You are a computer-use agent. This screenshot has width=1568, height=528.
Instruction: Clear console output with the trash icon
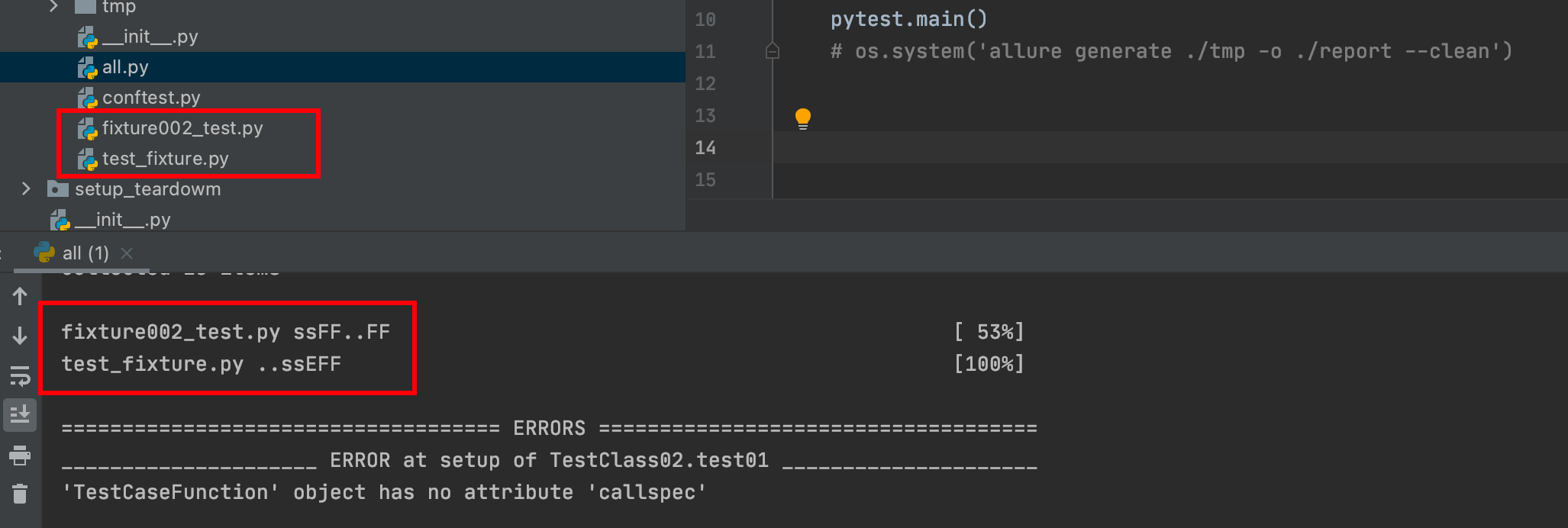click(20, 494)
